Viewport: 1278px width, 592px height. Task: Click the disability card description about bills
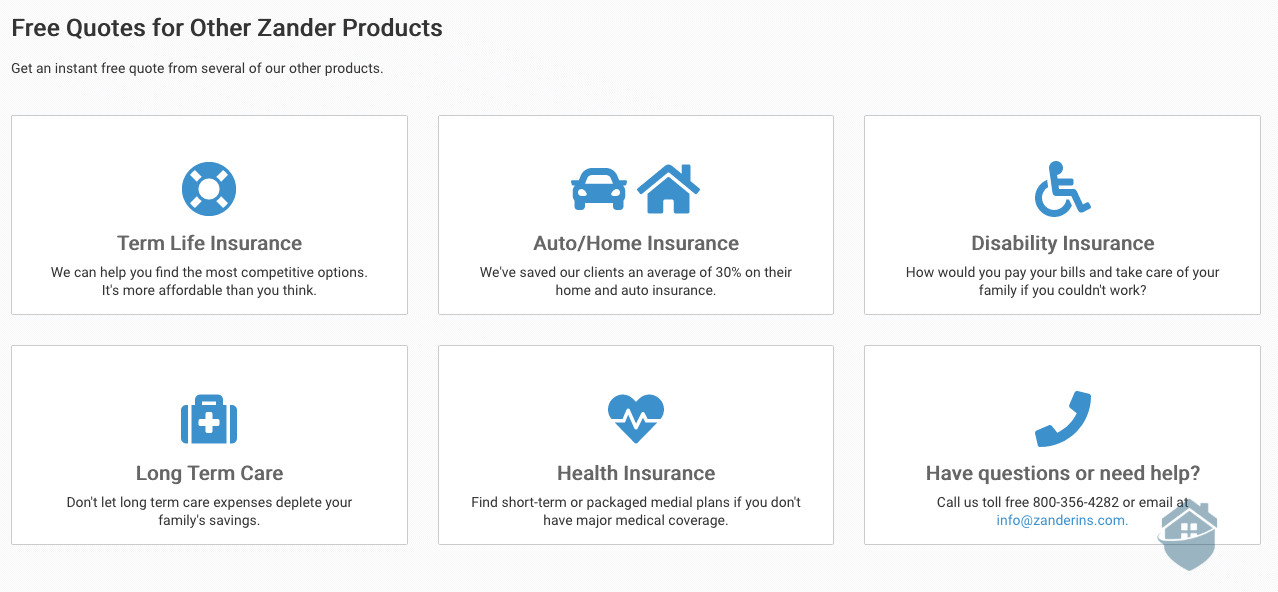1063,281
